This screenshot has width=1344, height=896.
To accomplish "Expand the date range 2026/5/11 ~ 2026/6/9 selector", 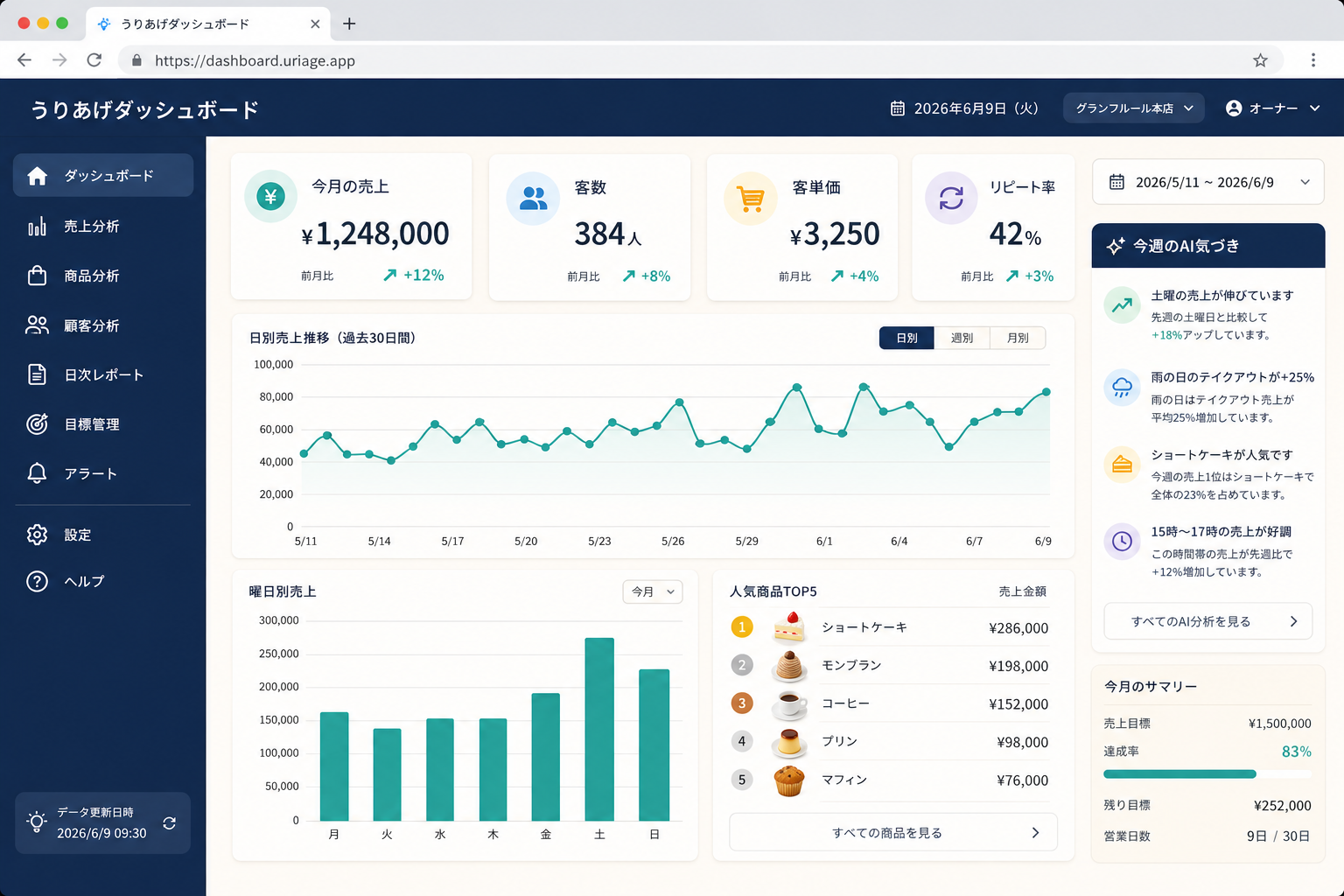I will pos(1208,182).
